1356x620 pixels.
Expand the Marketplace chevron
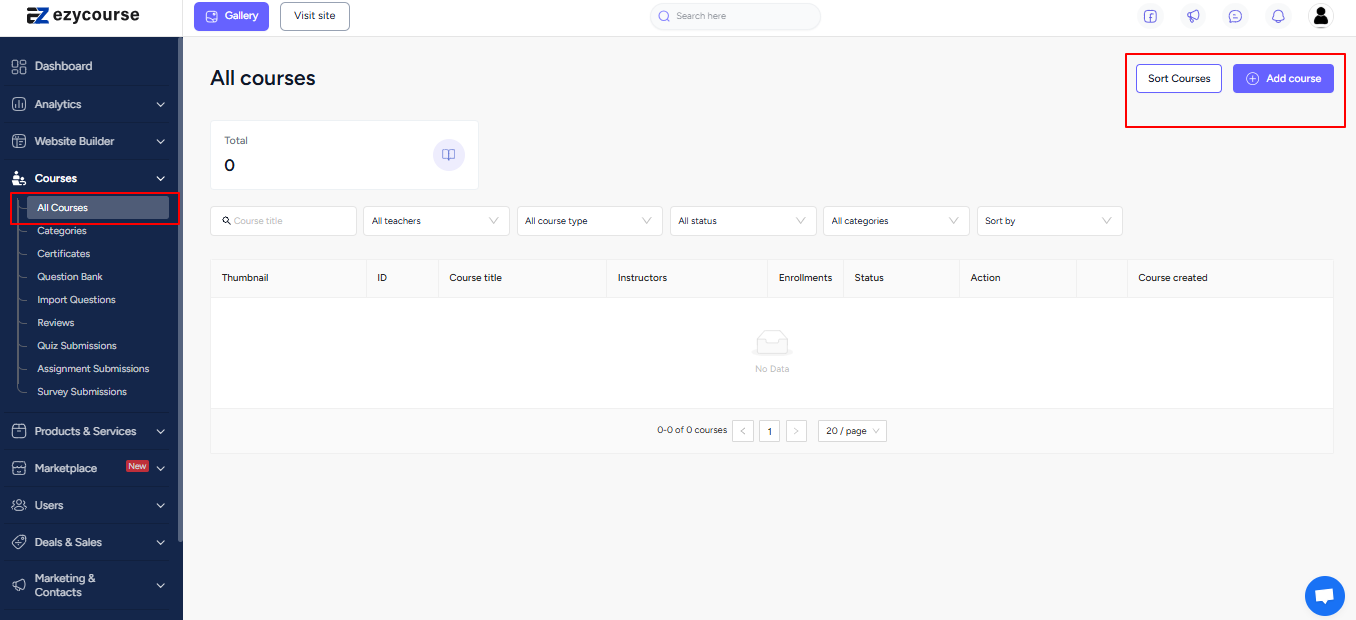(161, 468)
